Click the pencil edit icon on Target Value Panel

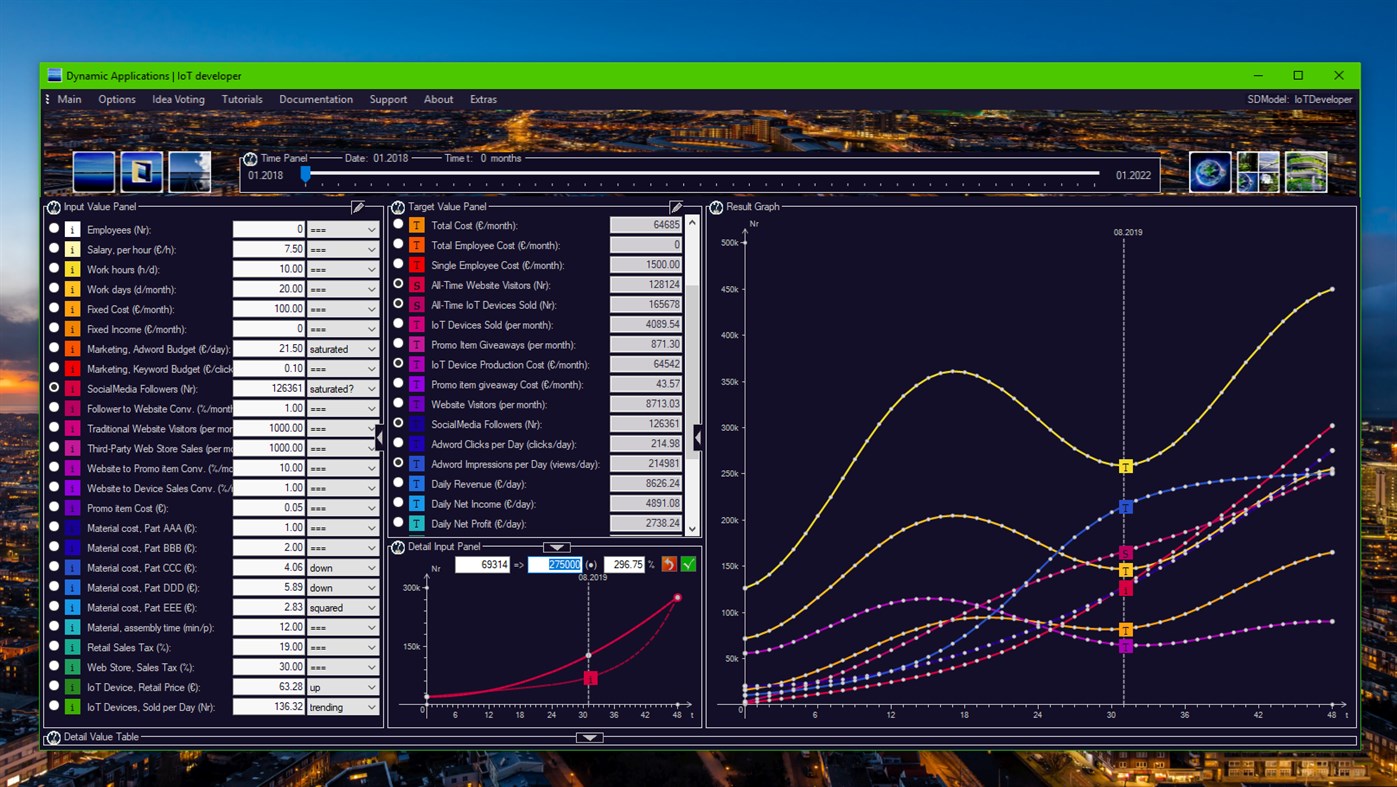click(675, 207)
